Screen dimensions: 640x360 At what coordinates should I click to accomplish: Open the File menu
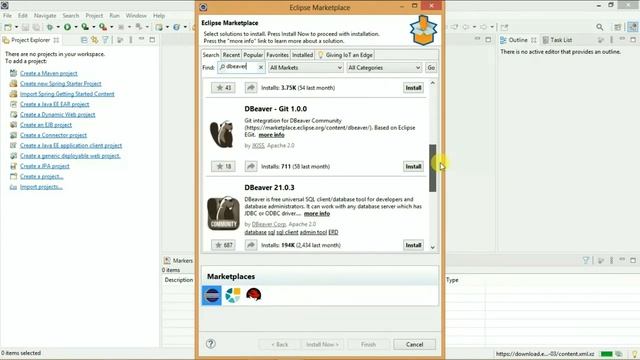click(7, 16)
